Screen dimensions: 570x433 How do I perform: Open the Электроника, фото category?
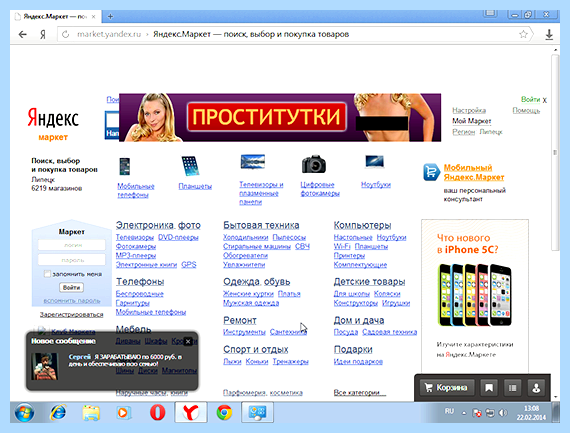158,225
